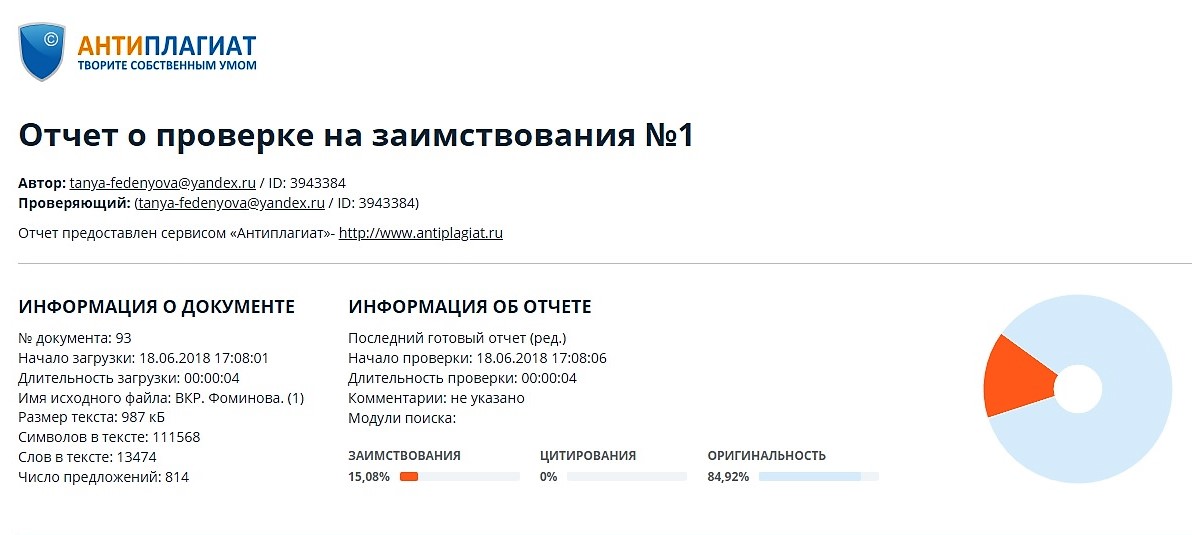Viewport: 1192px width, 535px height.
Task: Click the 'Последний готовый отчет (ред.)' text
Action: click(457, 338)
